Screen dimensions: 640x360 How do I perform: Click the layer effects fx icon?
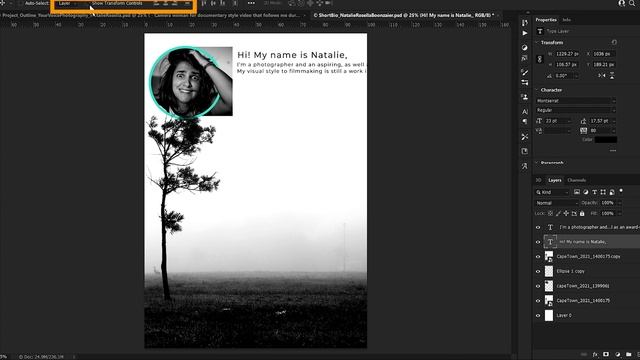[x=595, y=354]
